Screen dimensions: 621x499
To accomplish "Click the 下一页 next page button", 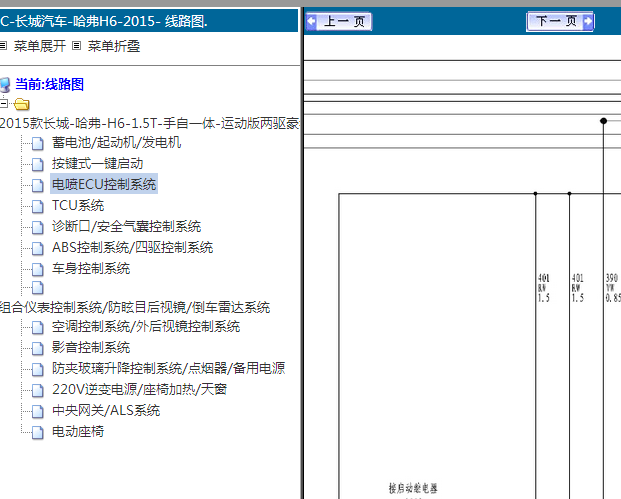I will point(560,21).
